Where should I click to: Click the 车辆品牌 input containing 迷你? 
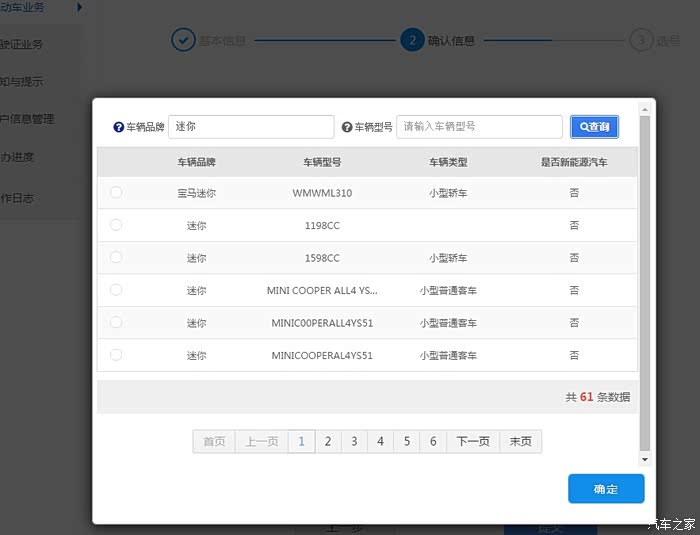(251, 127)
